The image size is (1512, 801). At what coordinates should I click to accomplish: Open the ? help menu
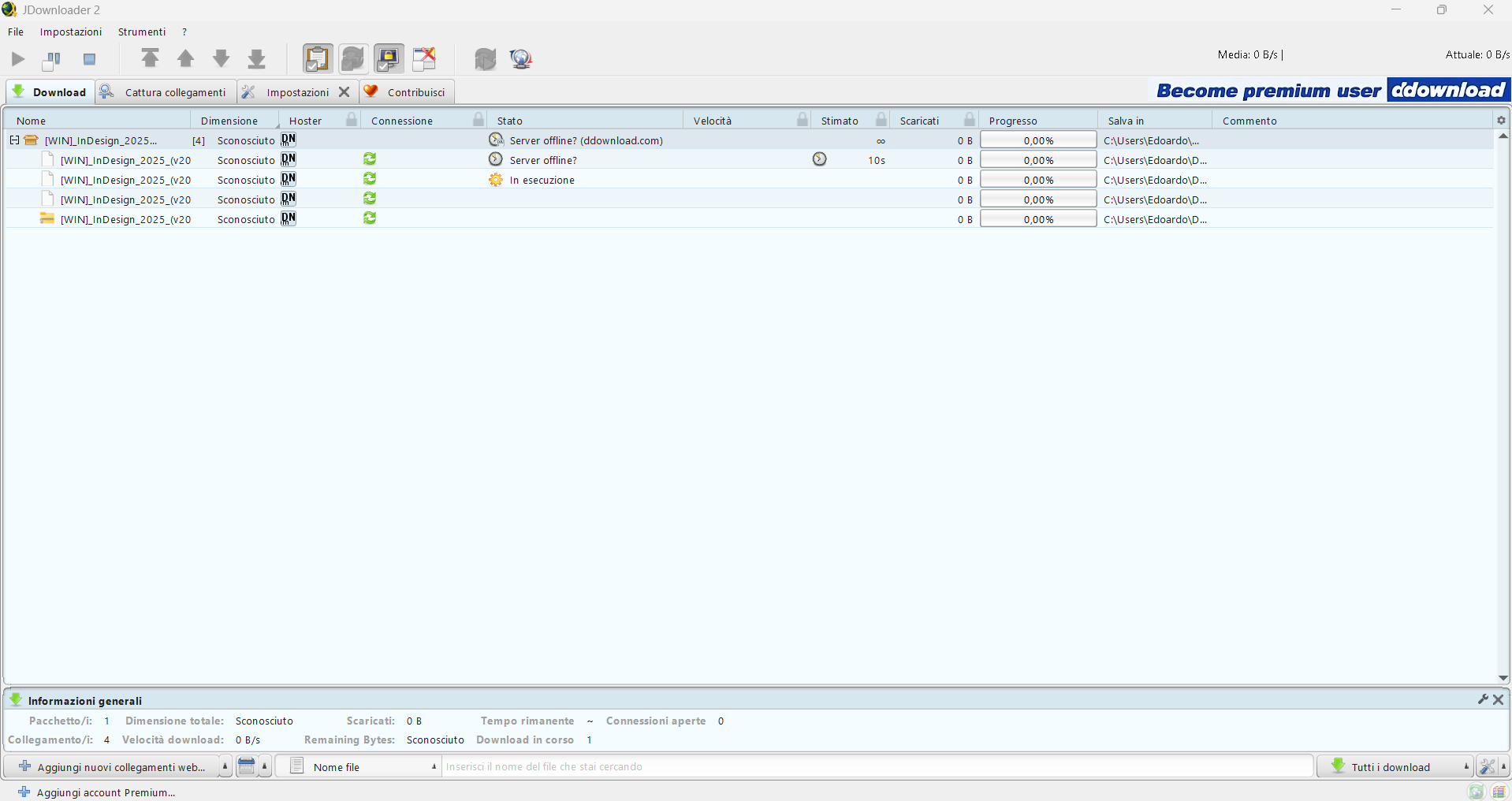coord(184,32)
